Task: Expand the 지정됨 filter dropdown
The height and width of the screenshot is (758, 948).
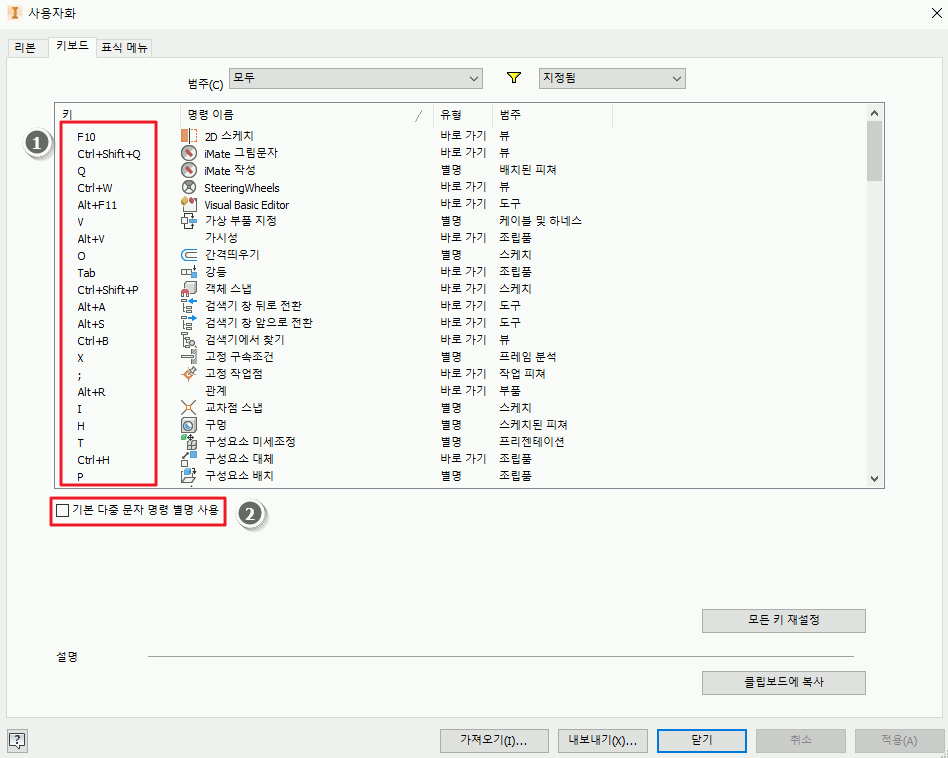Action: pos(611,78)
